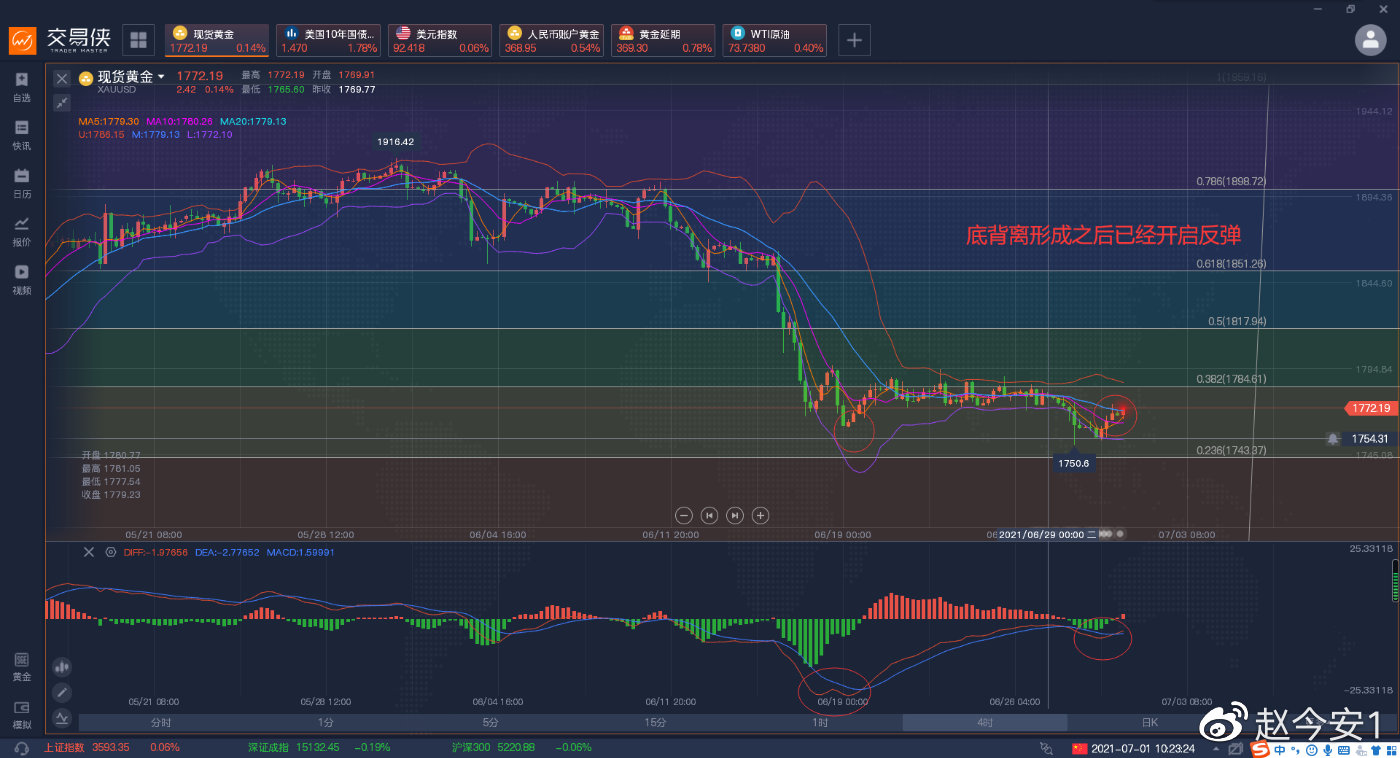Switch to 人民币账户黄金 quote tab
1400x758 pixels.
[552, 40]
